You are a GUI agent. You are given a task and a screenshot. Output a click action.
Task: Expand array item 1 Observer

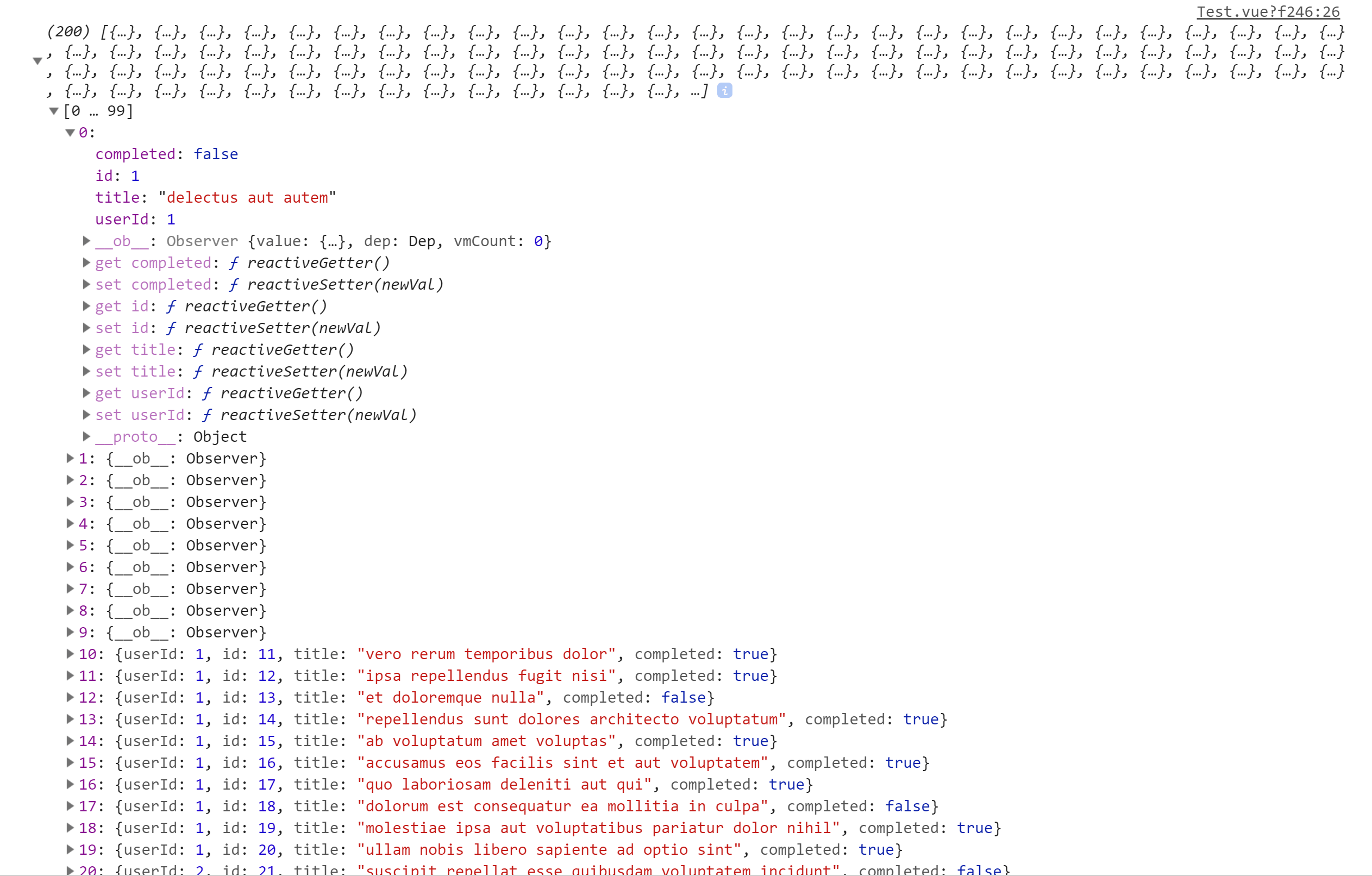coord(70,458)
